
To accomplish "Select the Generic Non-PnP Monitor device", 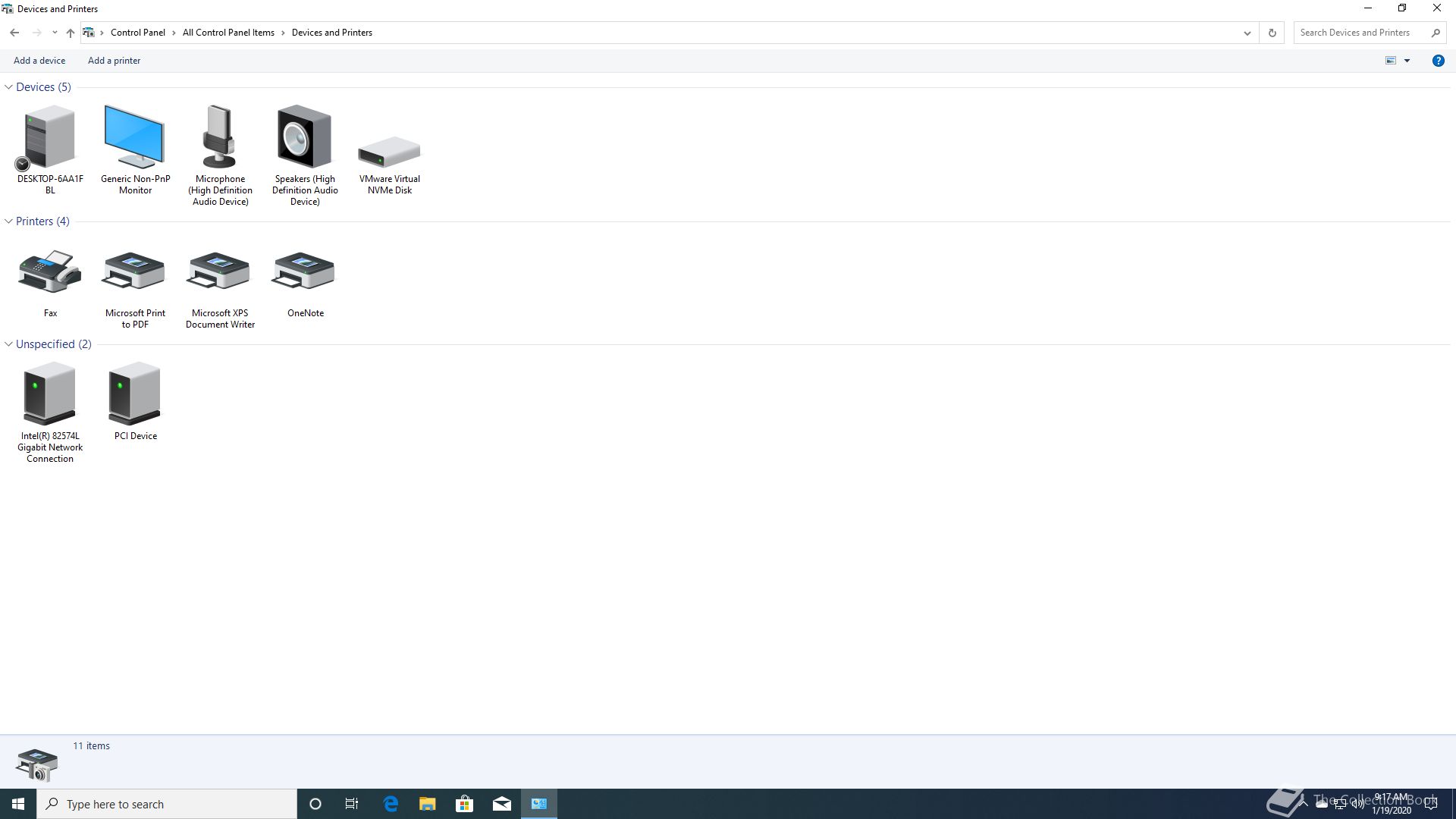I will [x=135, y=137].
